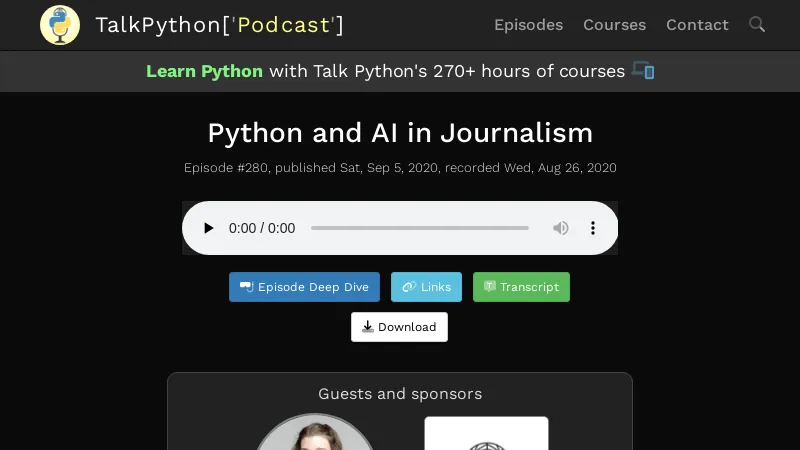Open the Episode Deep Dive button
The width and height of the screenshot is (800, 450).
coord(304,287)
